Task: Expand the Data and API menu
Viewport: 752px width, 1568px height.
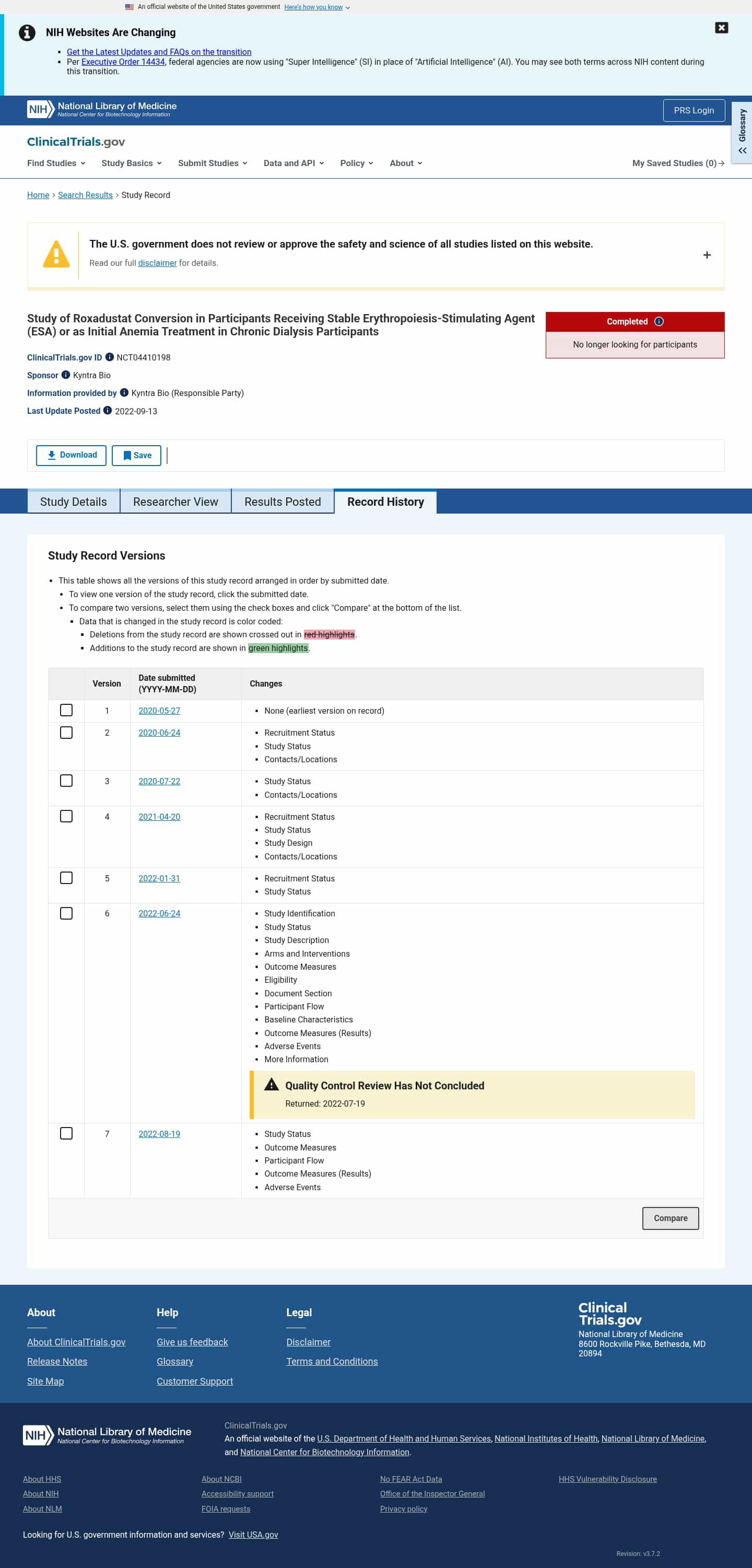Action: click(x=294, y=163)
